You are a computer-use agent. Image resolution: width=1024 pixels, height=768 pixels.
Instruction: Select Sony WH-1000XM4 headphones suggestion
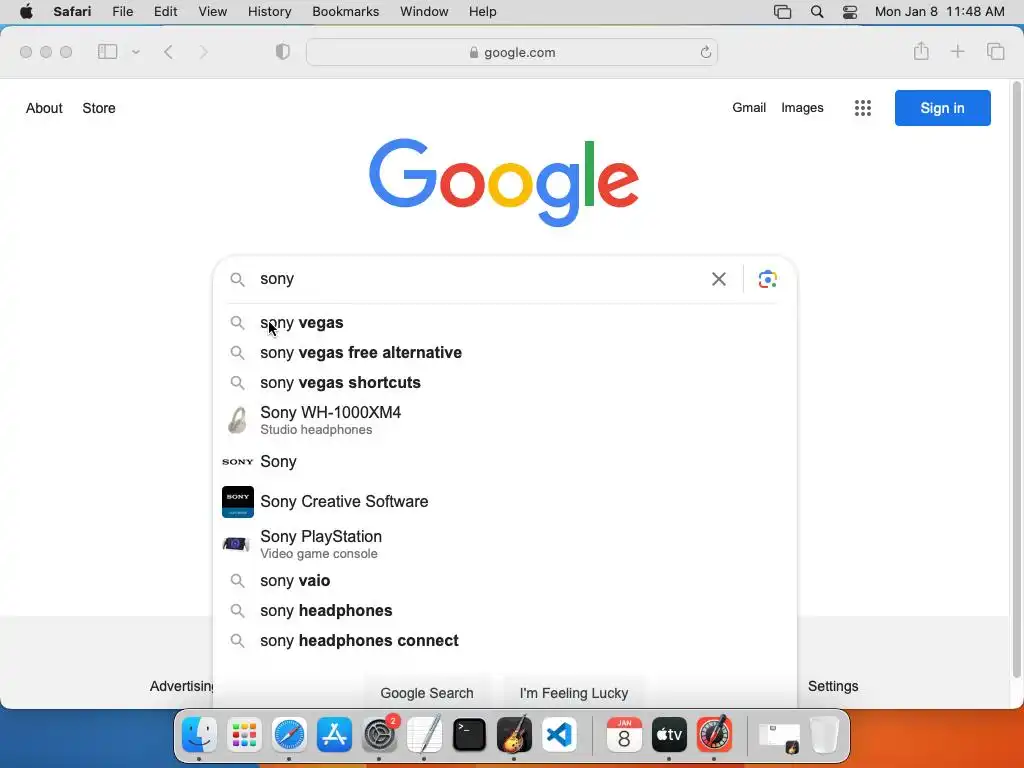pyautogui.click(x=504, y=420)
